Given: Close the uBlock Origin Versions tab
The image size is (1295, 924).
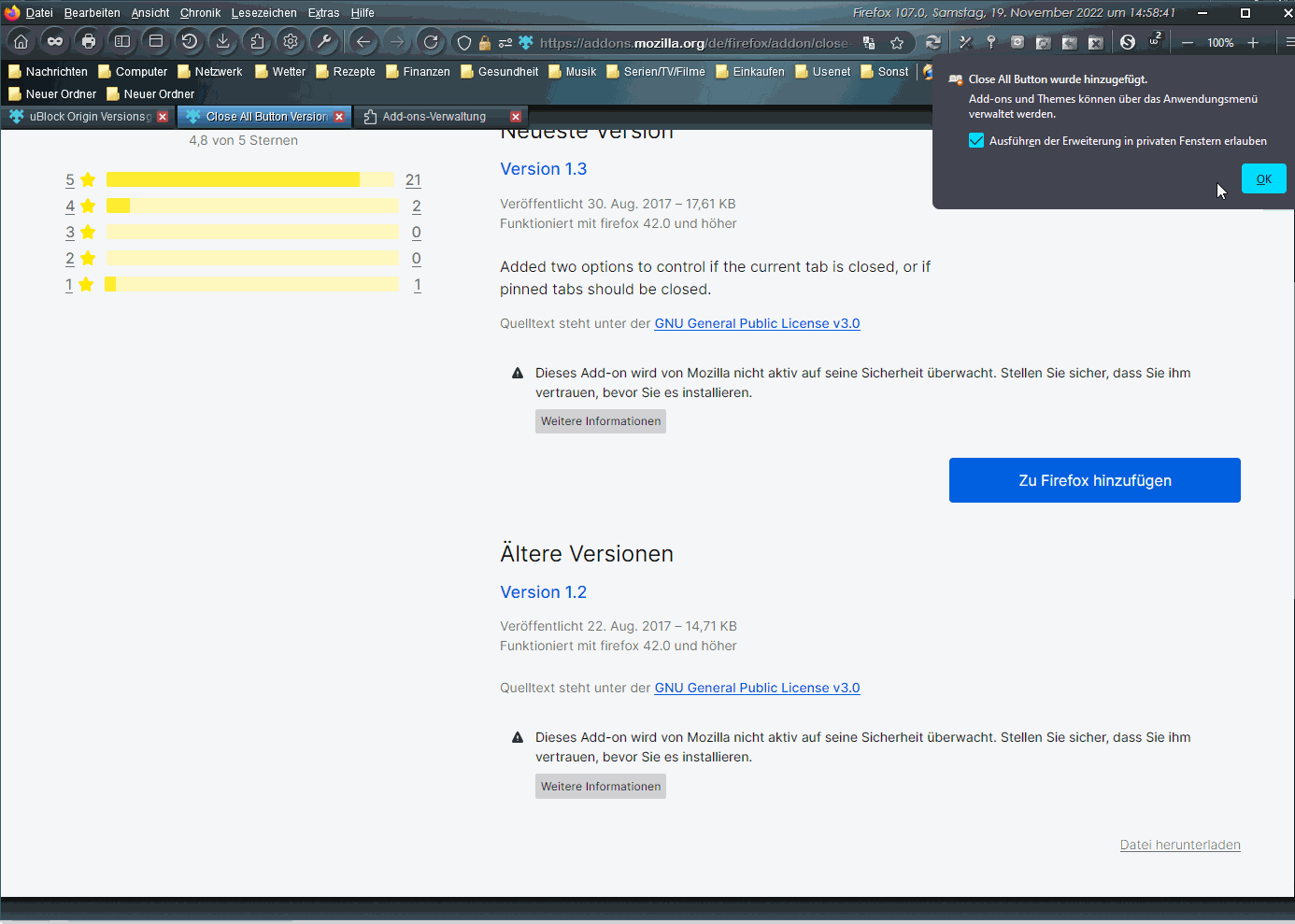Looking at the screenshot, I should (163, 117).
